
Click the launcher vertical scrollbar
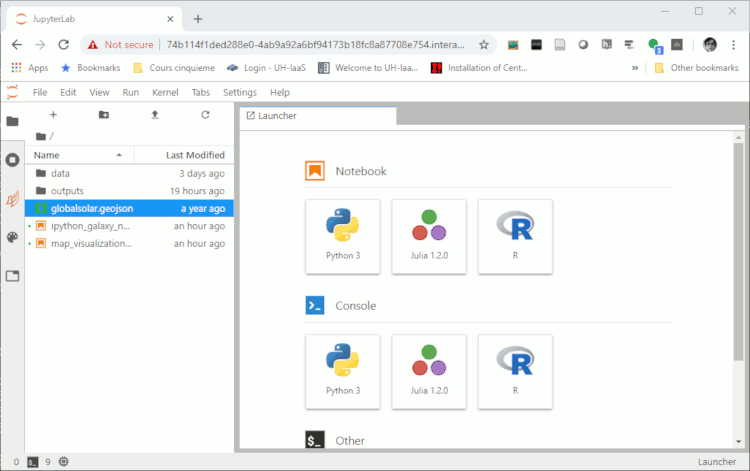[x=739, y=251]
